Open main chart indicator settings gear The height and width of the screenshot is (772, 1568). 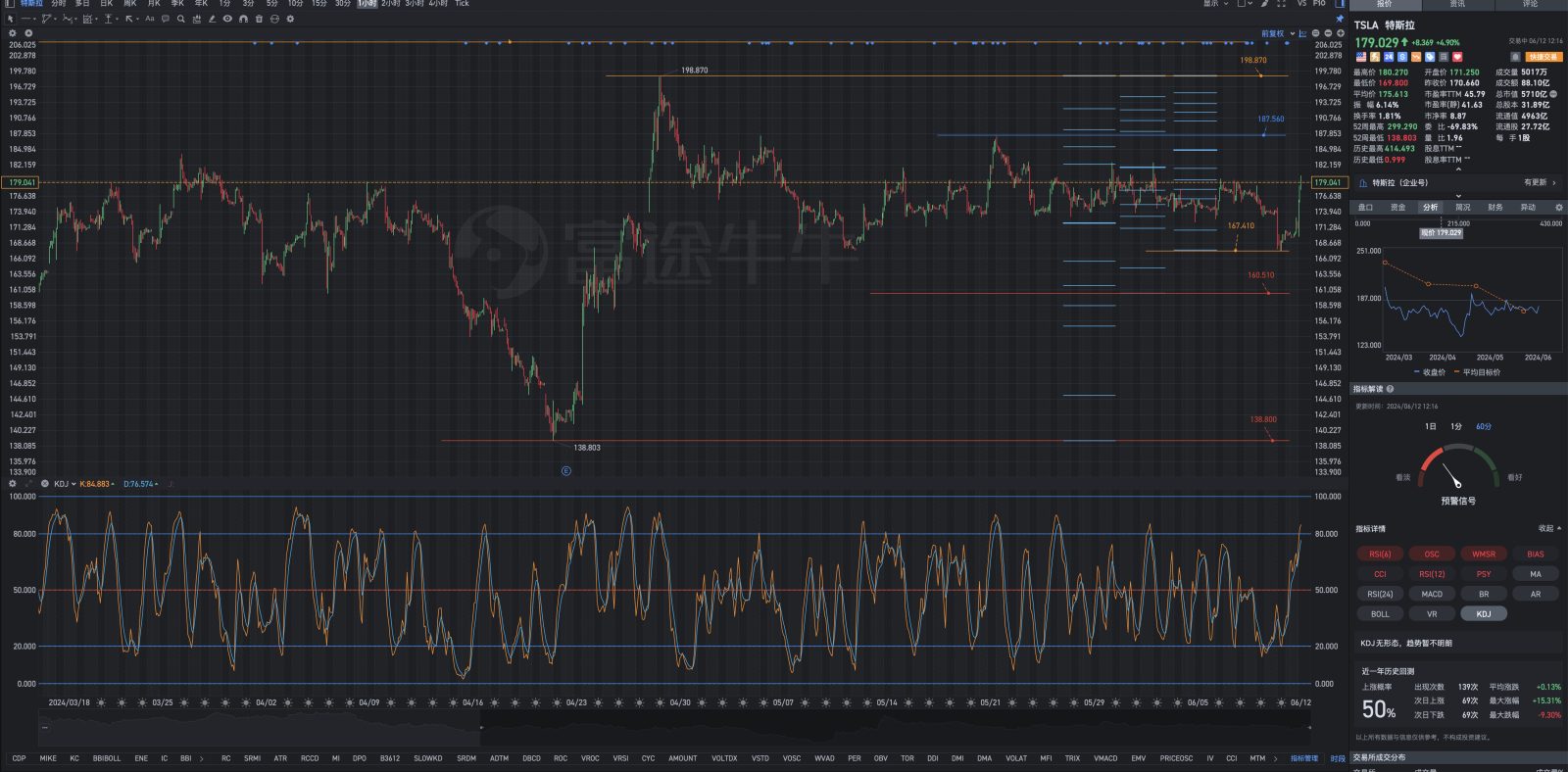coord(13,33)
